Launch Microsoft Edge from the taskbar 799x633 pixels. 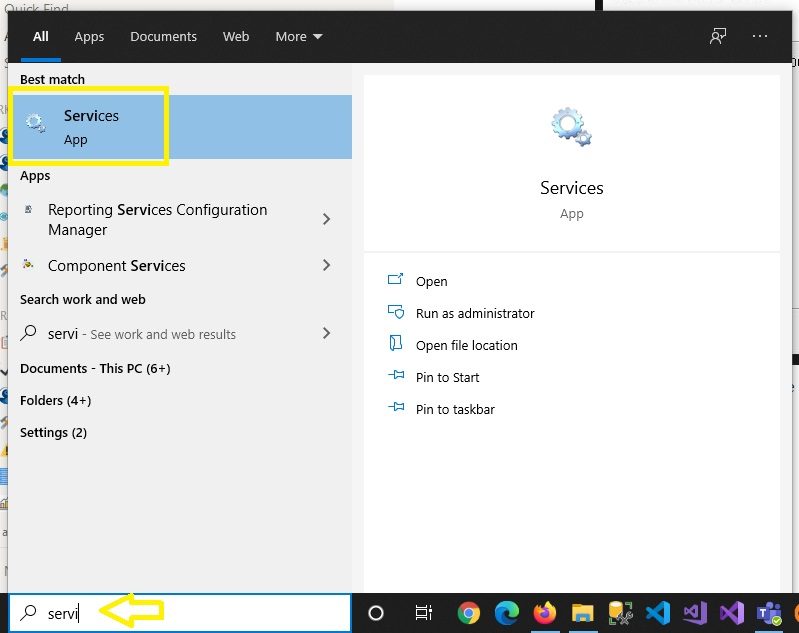pos(507,613)
